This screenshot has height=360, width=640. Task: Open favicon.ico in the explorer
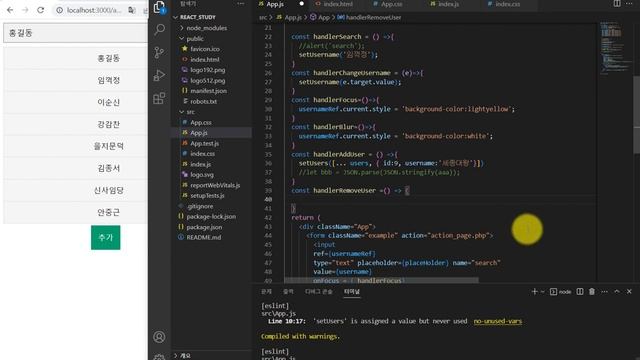click(204, 49)
